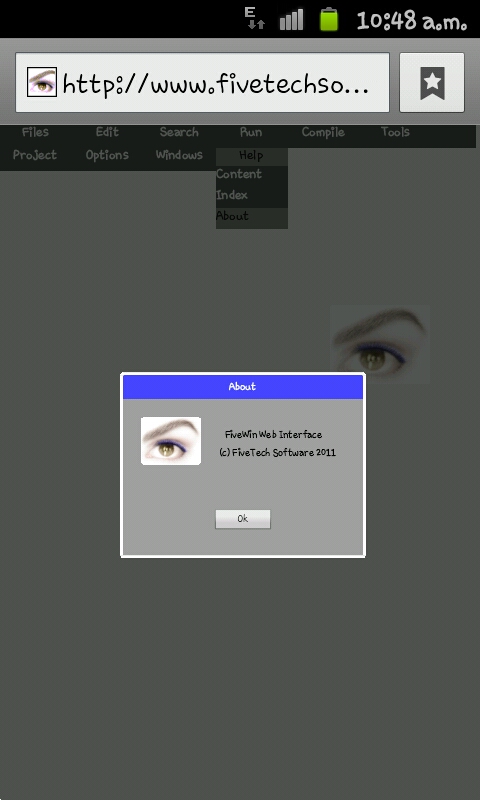Collapse the expanded Help menu
The image size is (480, 800).
pos(251,156)
